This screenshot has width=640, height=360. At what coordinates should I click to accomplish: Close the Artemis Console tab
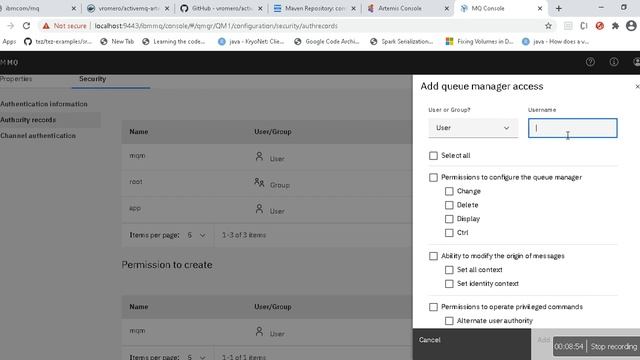pos(447,8)
